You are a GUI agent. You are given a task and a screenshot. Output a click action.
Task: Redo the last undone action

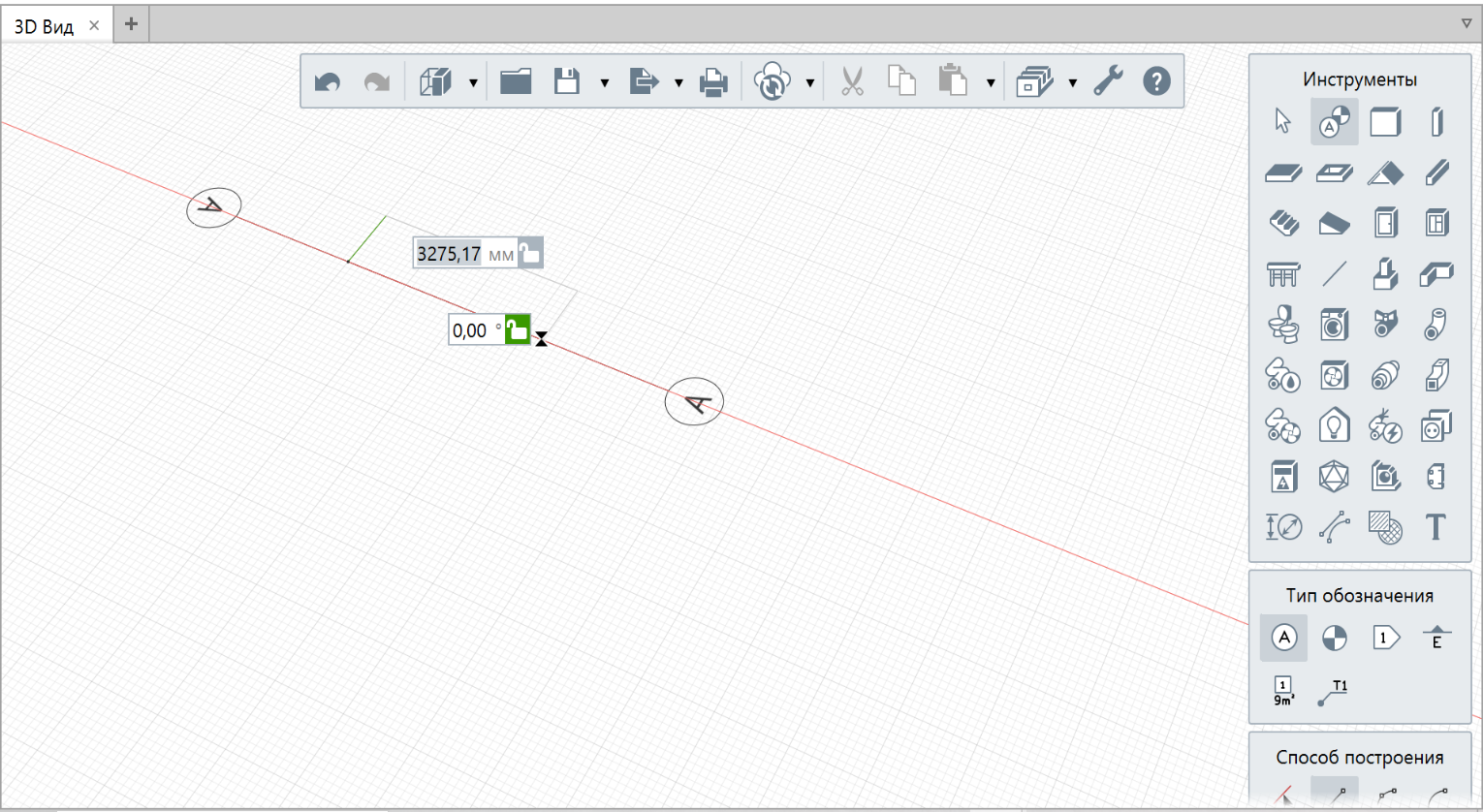(376, 81)
